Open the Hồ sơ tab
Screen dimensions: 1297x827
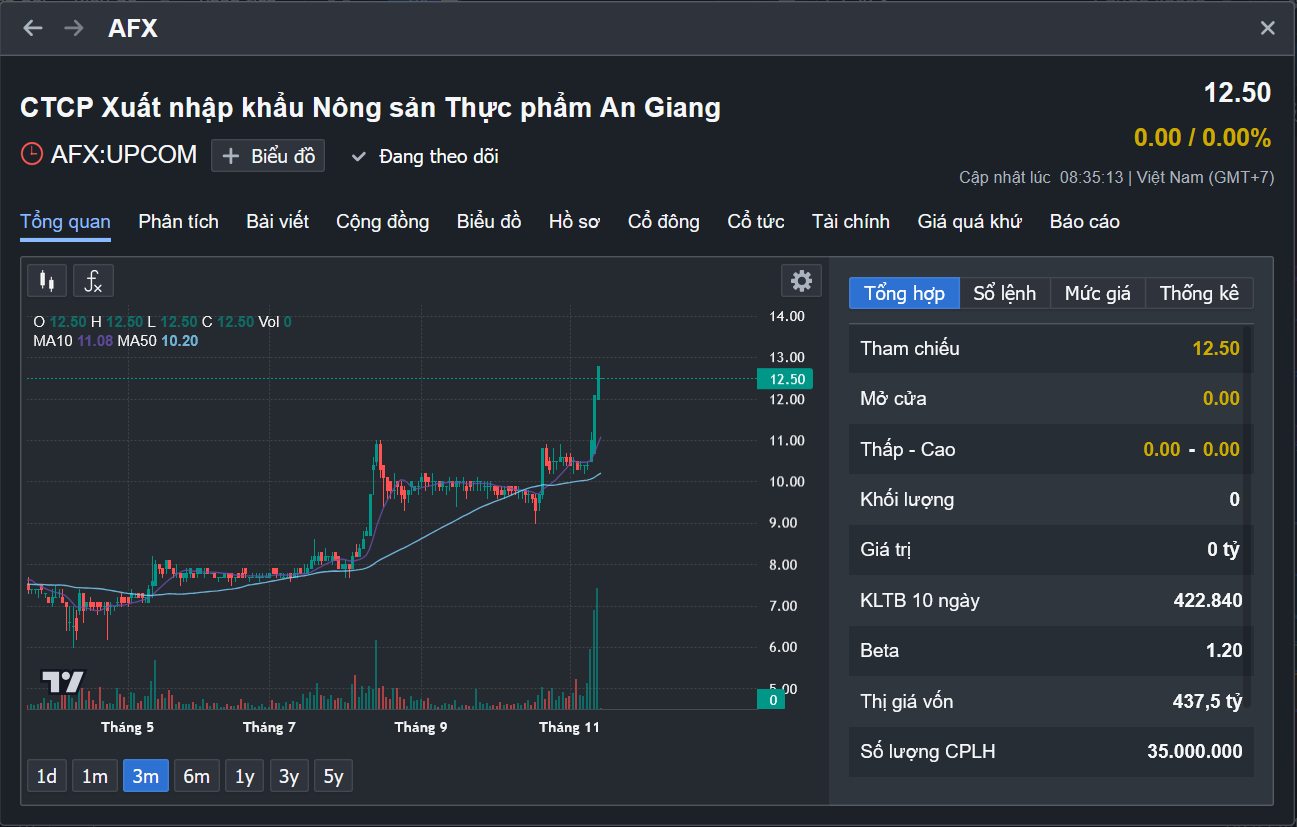(x=574, y=222)
